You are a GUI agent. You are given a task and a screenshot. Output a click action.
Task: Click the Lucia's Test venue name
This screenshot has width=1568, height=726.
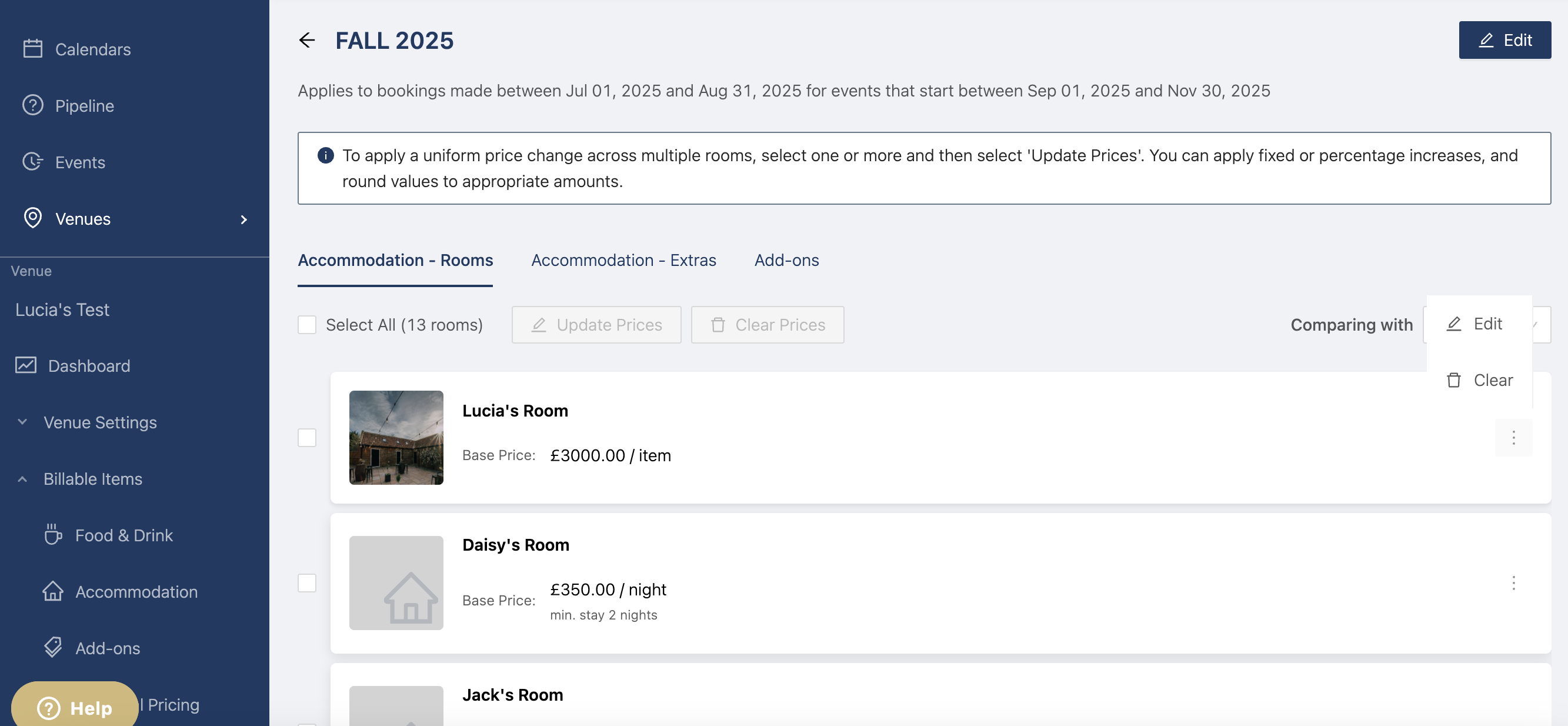(x=62, y=309)
